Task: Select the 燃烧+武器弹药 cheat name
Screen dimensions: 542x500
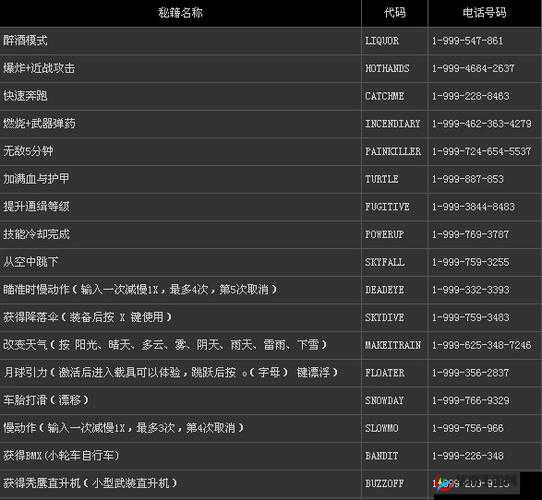Action: [39, 123]
